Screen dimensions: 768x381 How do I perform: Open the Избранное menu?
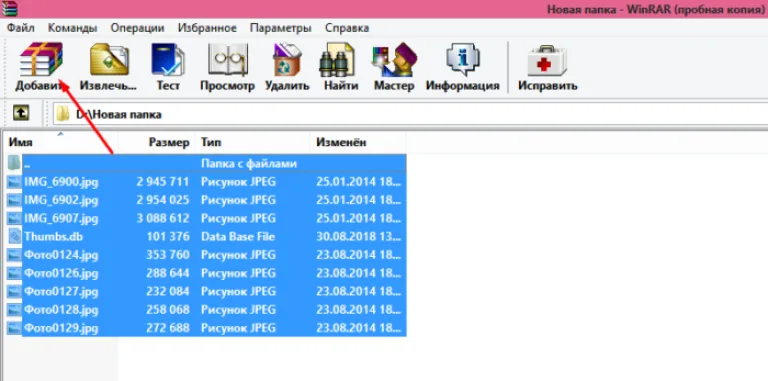(207, 28)
